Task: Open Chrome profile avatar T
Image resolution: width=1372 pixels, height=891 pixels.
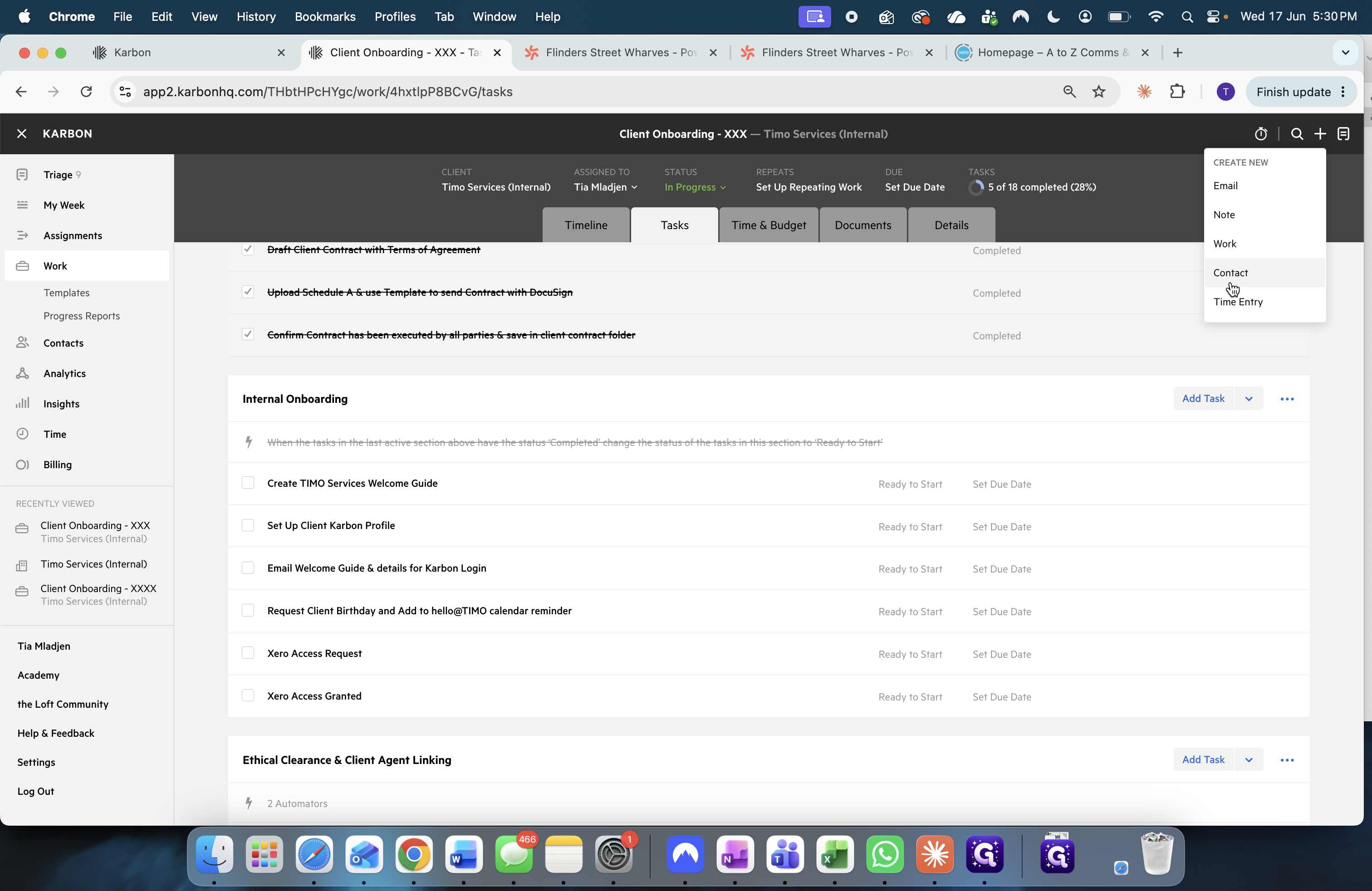Action: (1225, 92)
